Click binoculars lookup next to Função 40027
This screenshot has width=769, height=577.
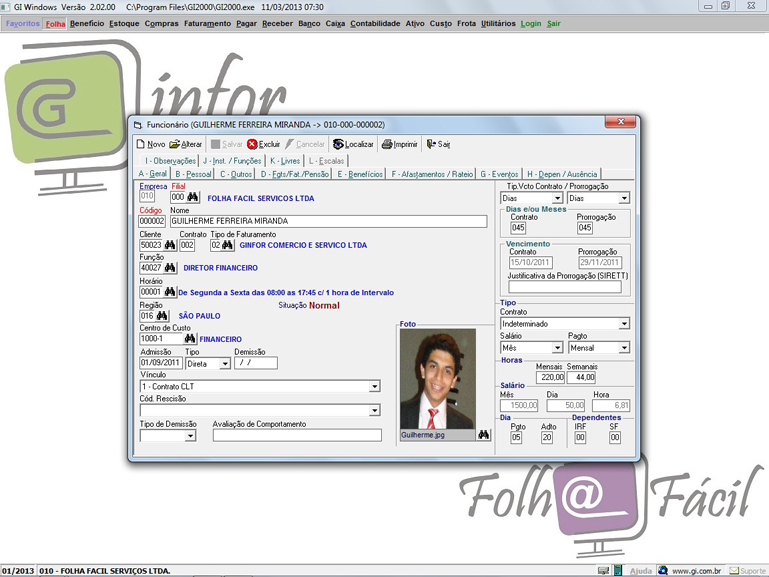pyautogui.click(x=170, y=268)
